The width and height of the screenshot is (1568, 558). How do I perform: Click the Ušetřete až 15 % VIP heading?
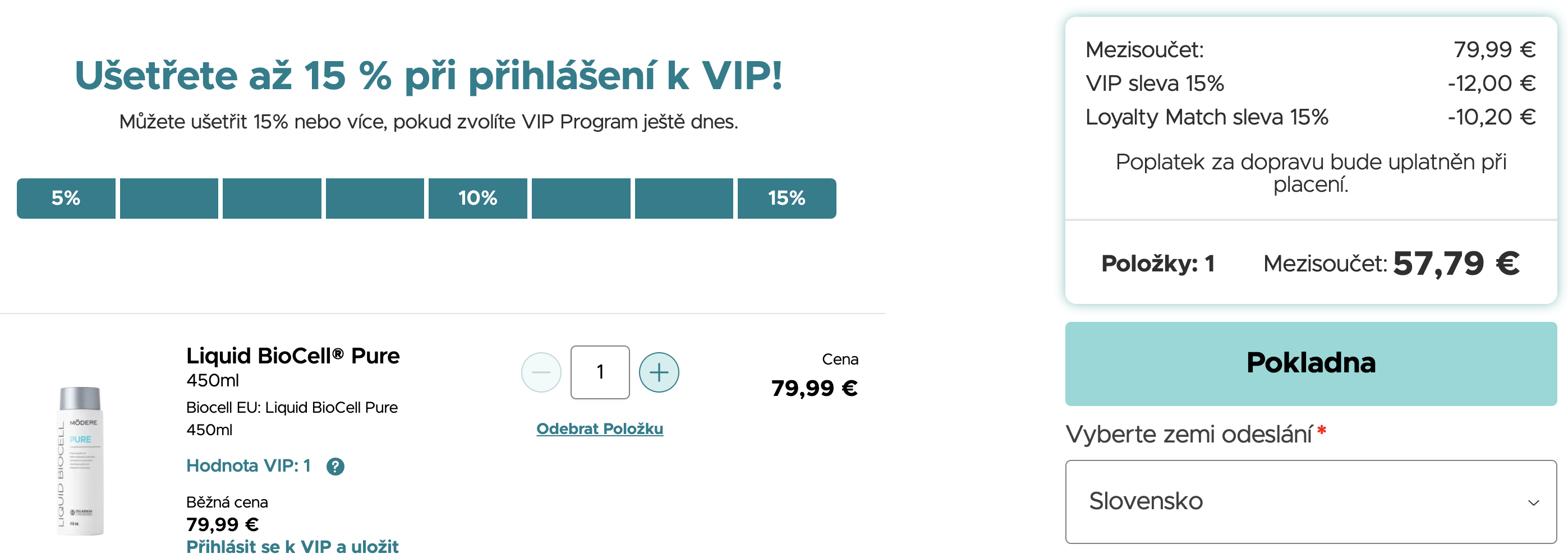428,76
